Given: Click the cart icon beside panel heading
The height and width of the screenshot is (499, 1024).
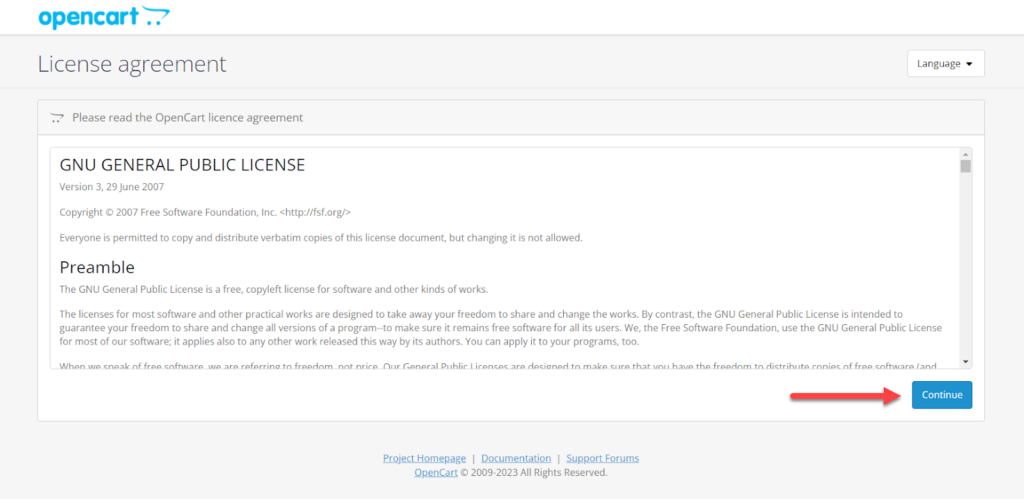Looking at the screenshot, I should pos(57,118).
